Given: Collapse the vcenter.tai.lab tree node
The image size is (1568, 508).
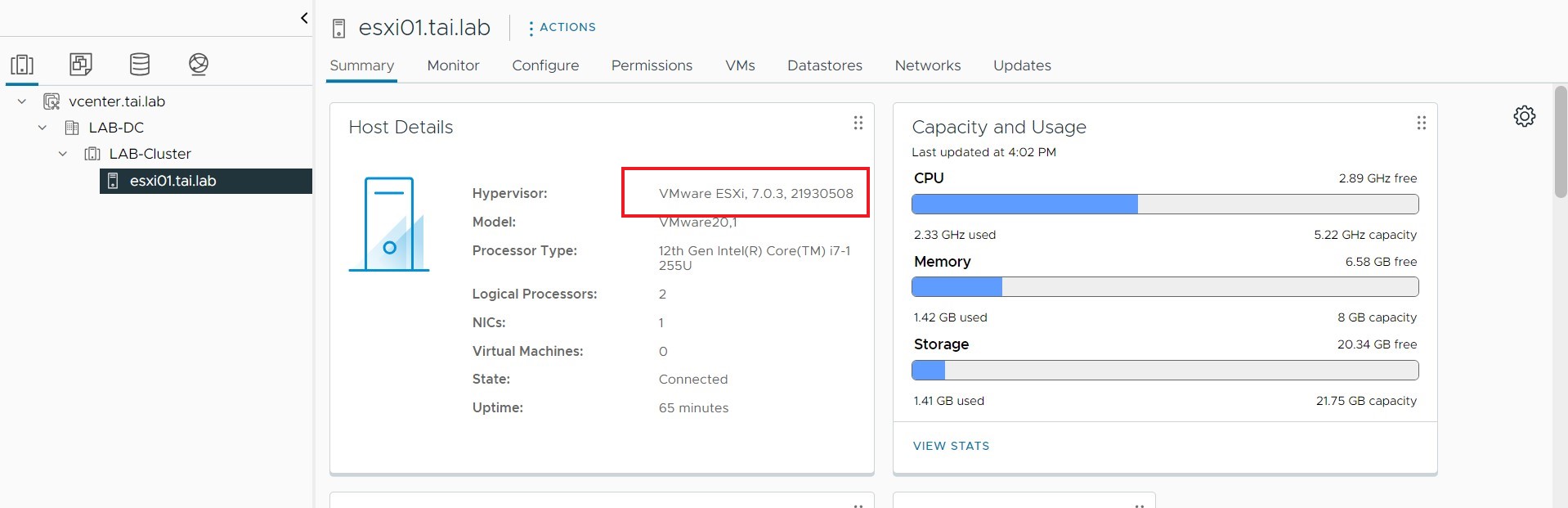Looking at the screenshot, I should pos(22,101).
